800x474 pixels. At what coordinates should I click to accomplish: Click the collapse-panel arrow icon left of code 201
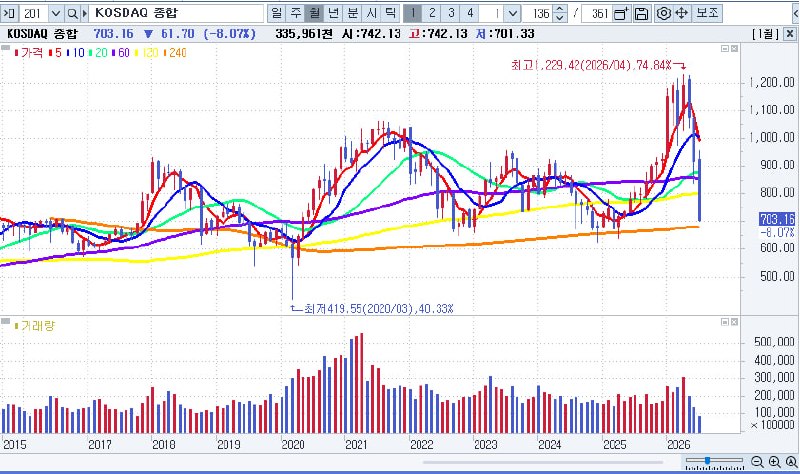pyautogui.click(x=9, y=13)
